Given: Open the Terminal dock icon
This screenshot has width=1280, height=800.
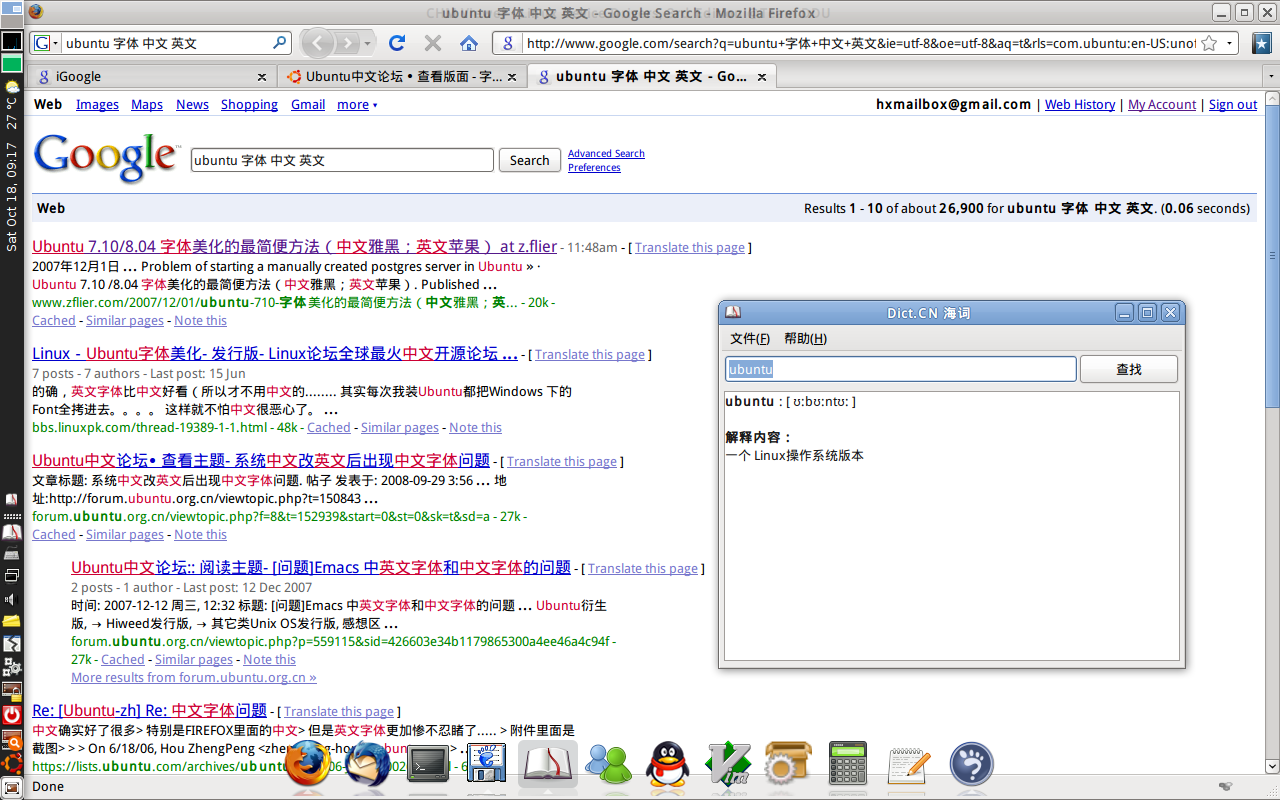Looking at the screenshot, I should click(428, 765).
